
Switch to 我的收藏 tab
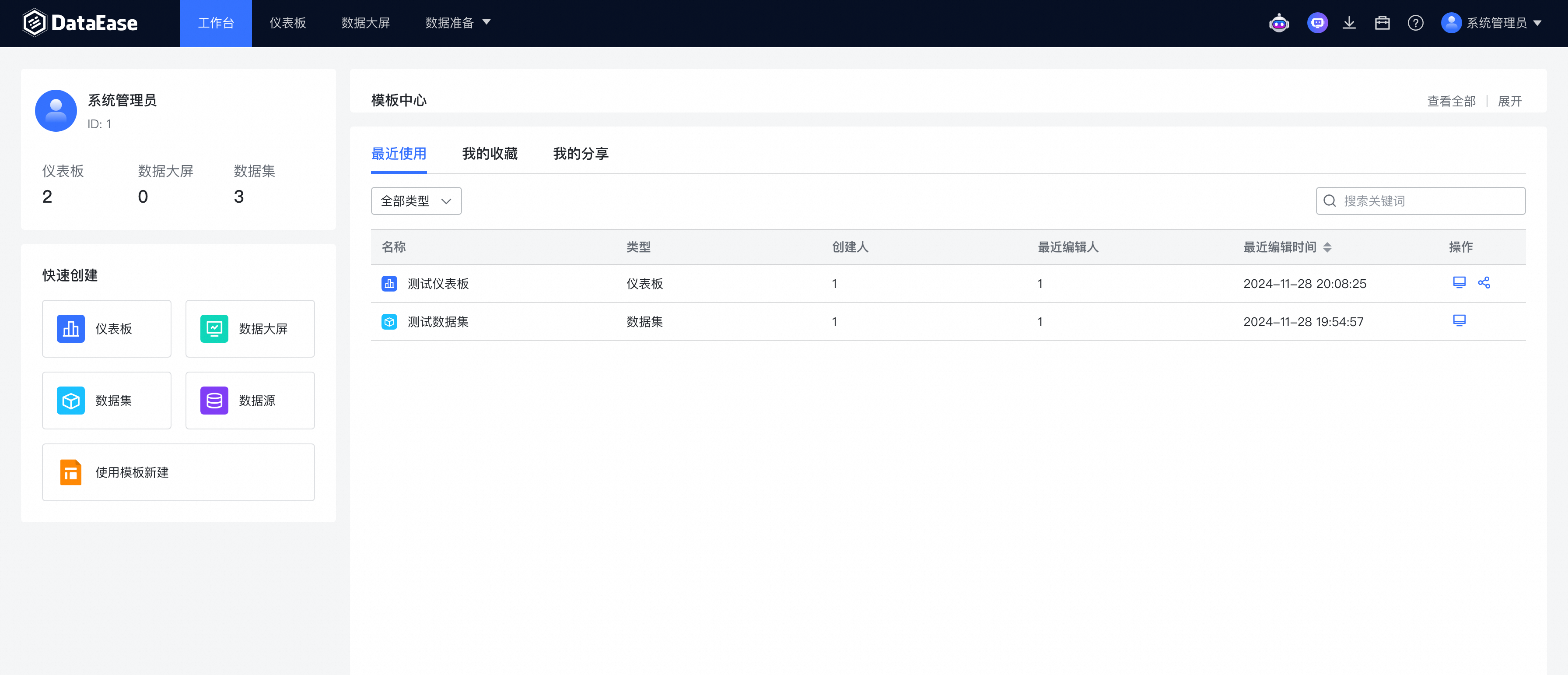[x=490, y=154]
